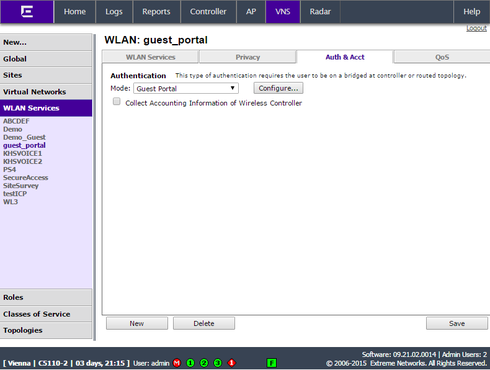The image size is (490, 370).
Task: Open the Controller menu
Action: [208, 12]
